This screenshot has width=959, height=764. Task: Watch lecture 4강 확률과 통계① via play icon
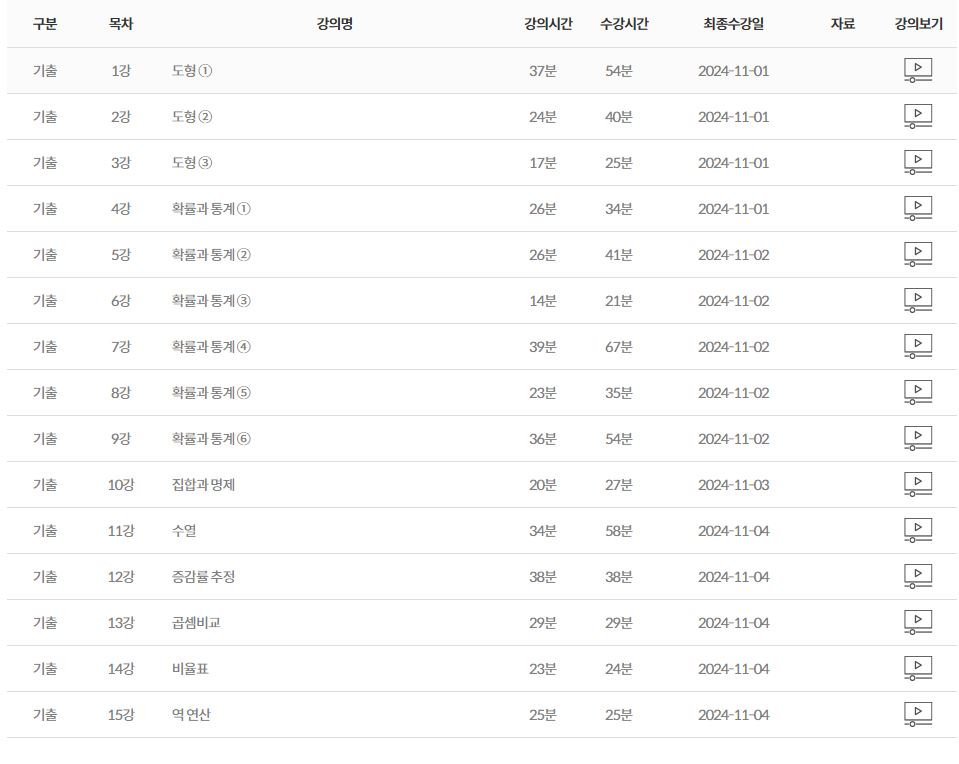(x=917, y=209)
